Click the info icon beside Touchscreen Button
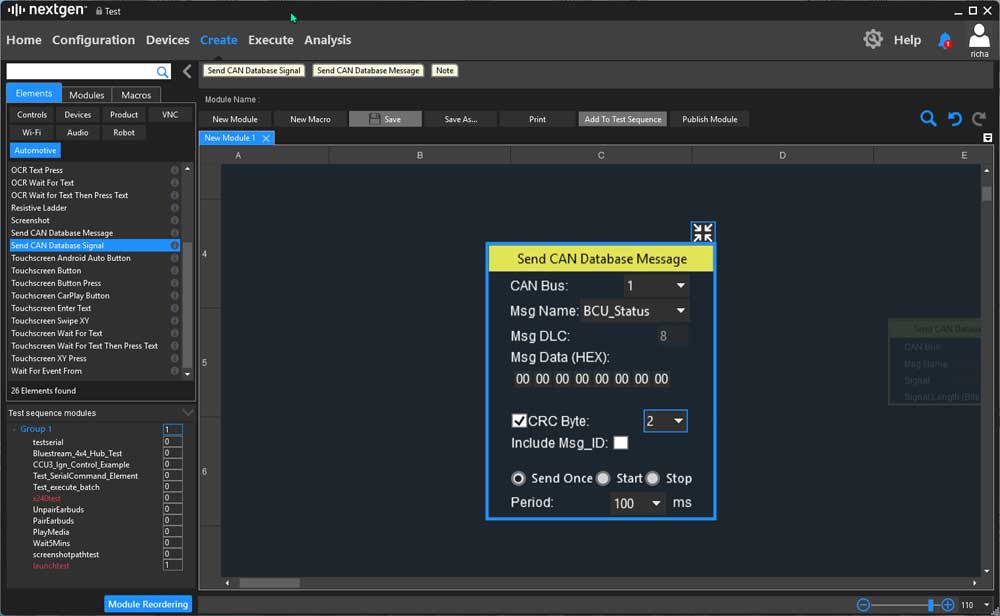1000x616 pixels. [174, 270]
